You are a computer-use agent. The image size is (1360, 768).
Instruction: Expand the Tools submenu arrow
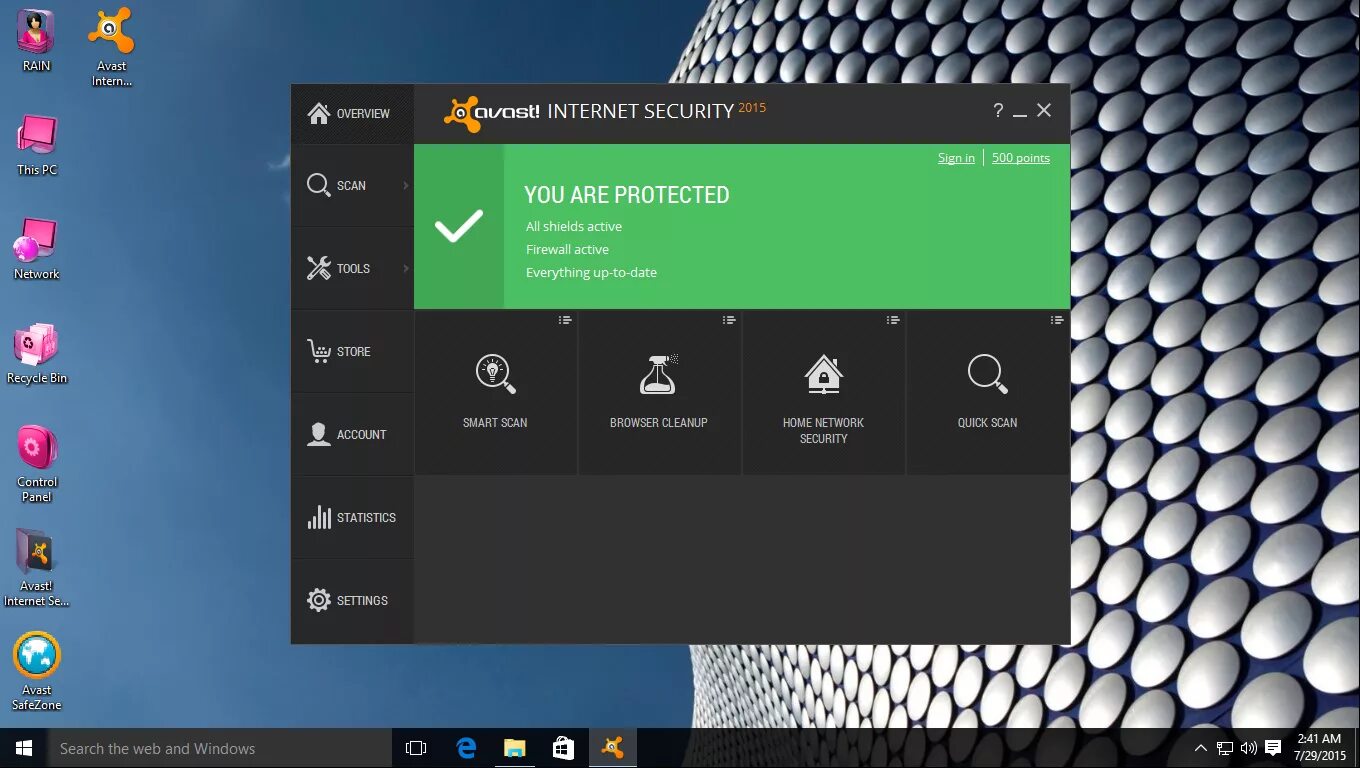(406, 268)
